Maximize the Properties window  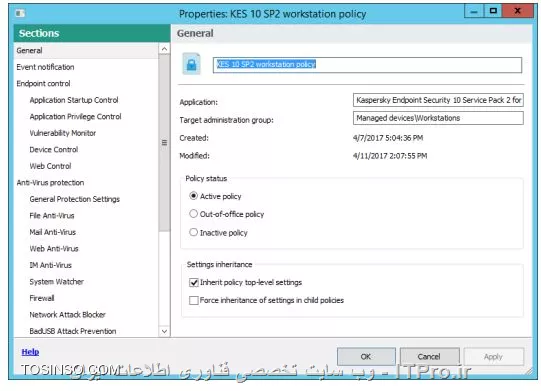[x=493, y=11]
